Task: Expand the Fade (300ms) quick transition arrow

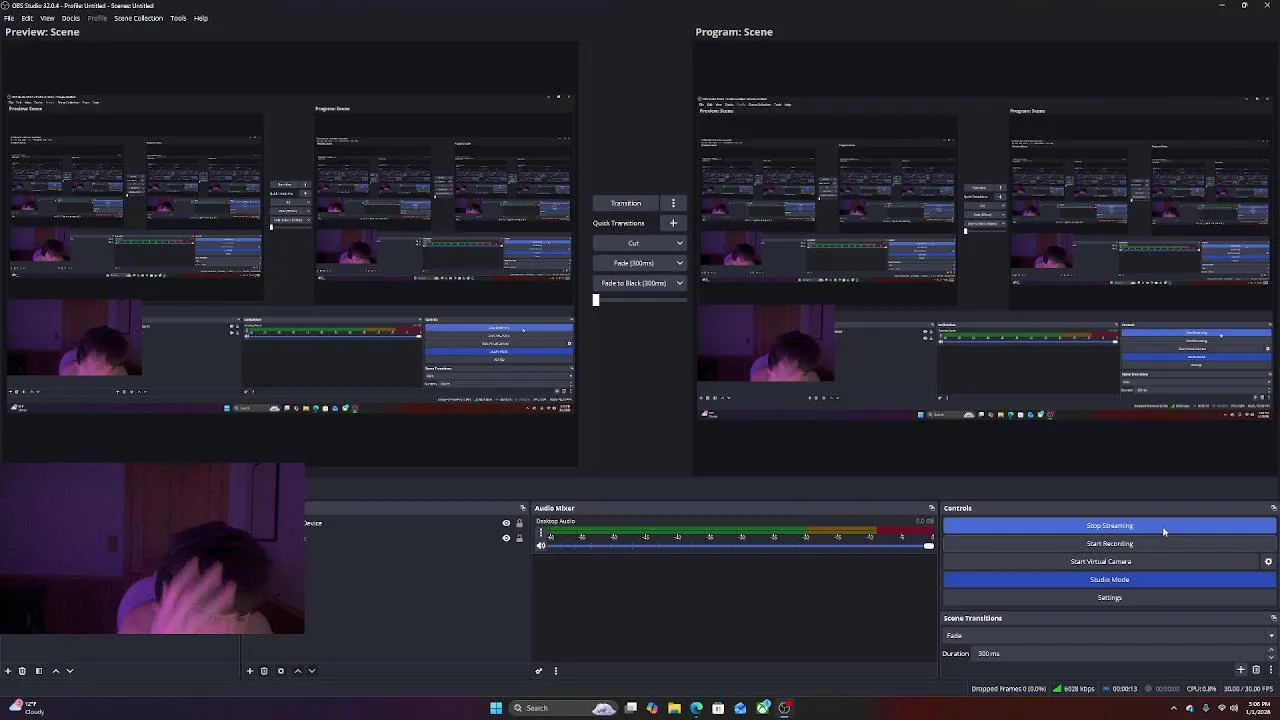Action: [x=679, y=263]
